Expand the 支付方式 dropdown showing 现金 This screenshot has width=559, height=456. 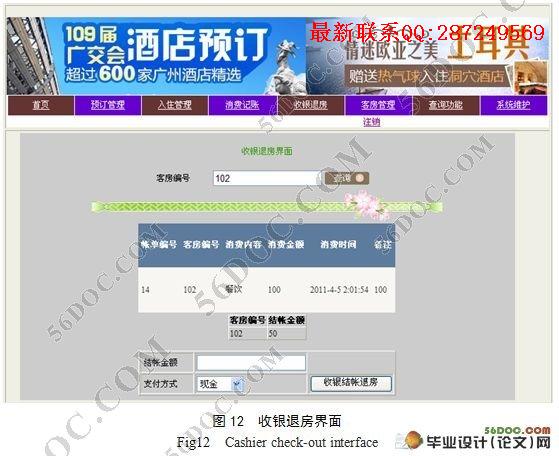[220, 384]
